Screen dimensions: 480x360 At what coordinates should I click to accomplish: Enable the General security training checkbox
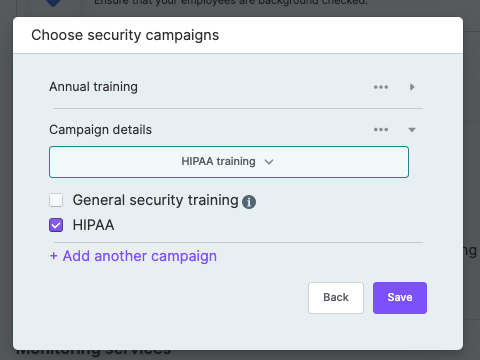(x=56, y=200)
